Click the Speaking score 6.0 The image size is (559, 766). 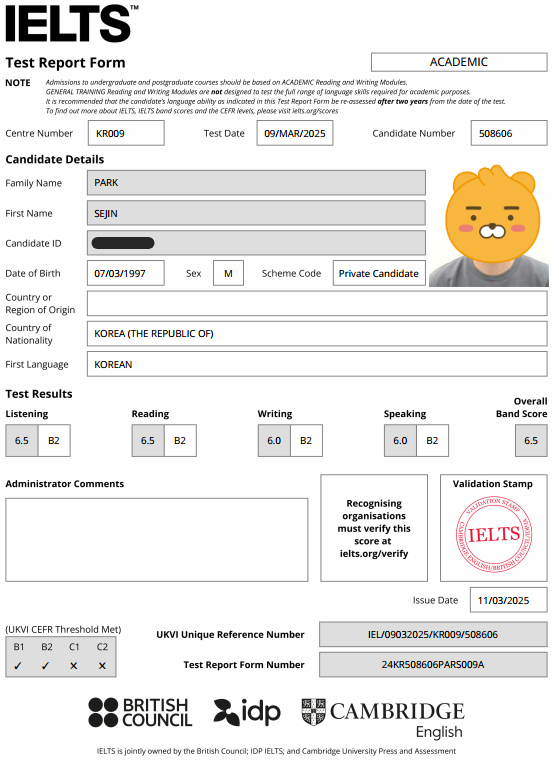400,441
